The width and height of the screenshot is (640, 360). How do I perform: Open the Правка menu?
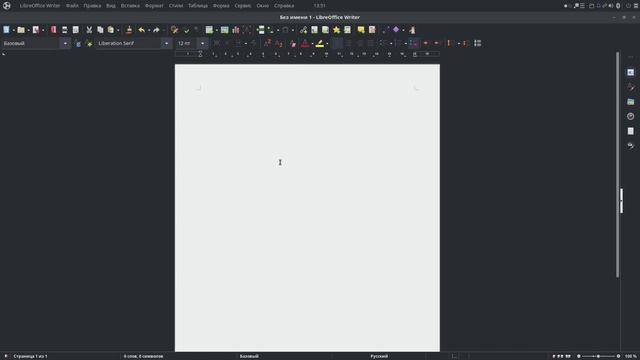coord(92,6)
